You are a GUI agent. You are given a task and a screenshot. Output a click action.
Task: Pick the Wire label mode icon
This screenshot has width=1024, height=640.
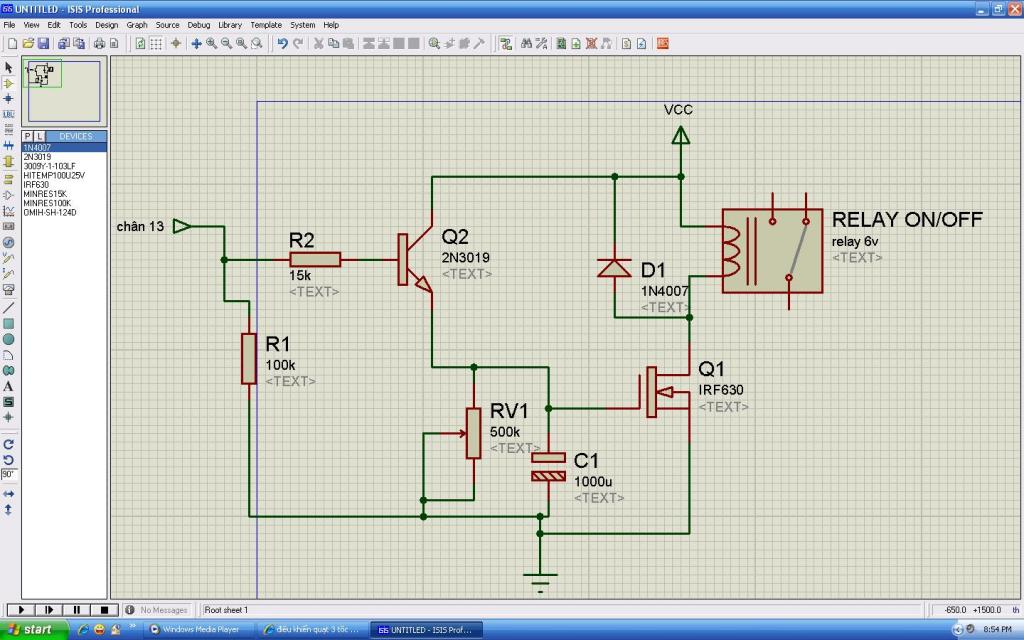click(x=8, y=114)
